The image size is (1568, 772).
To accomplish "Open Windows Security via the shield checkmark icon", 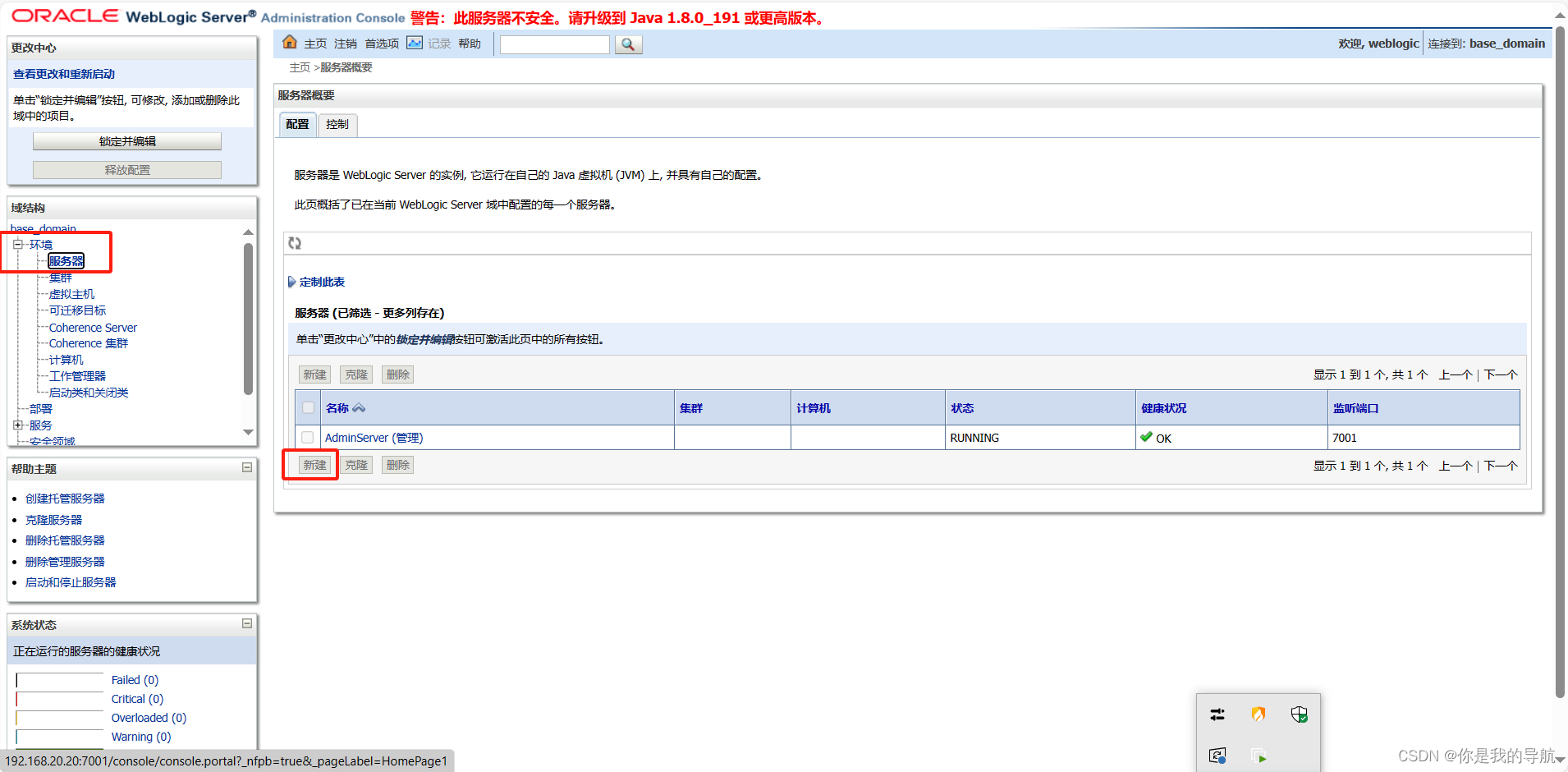I will pyautogui.click(x=1300, y=715).
